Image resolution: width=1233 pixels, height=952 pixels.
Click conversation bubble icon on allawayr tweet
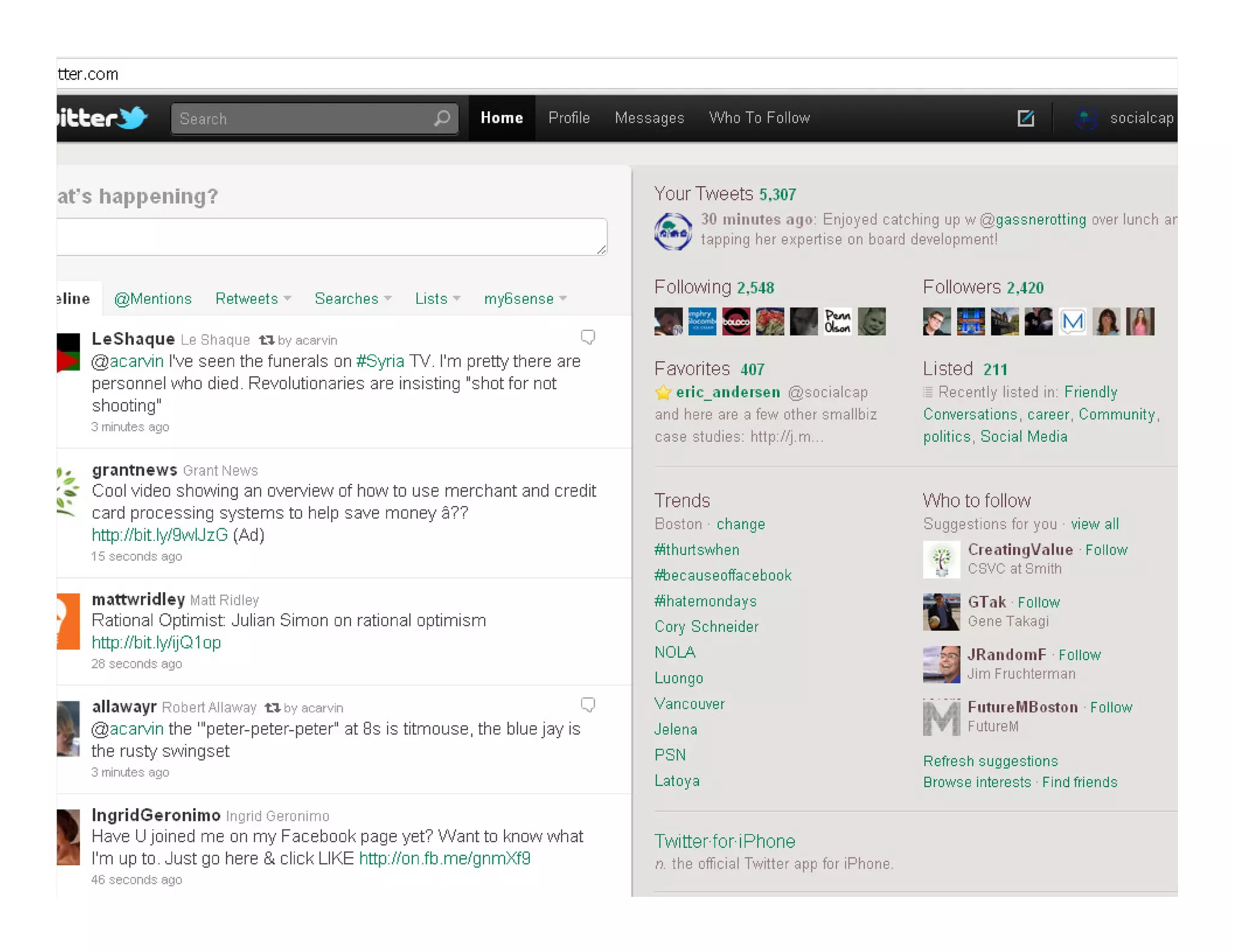pos(588,705)
